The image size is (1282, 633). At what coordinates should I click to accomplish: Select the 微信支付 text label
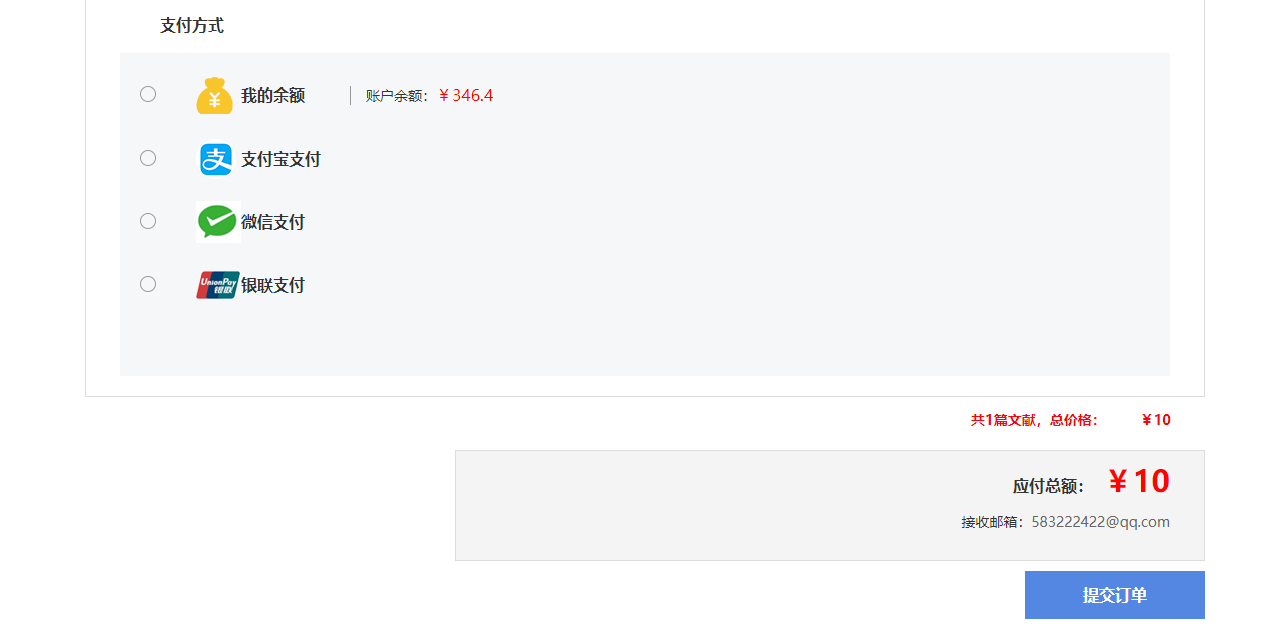(273, 222)
